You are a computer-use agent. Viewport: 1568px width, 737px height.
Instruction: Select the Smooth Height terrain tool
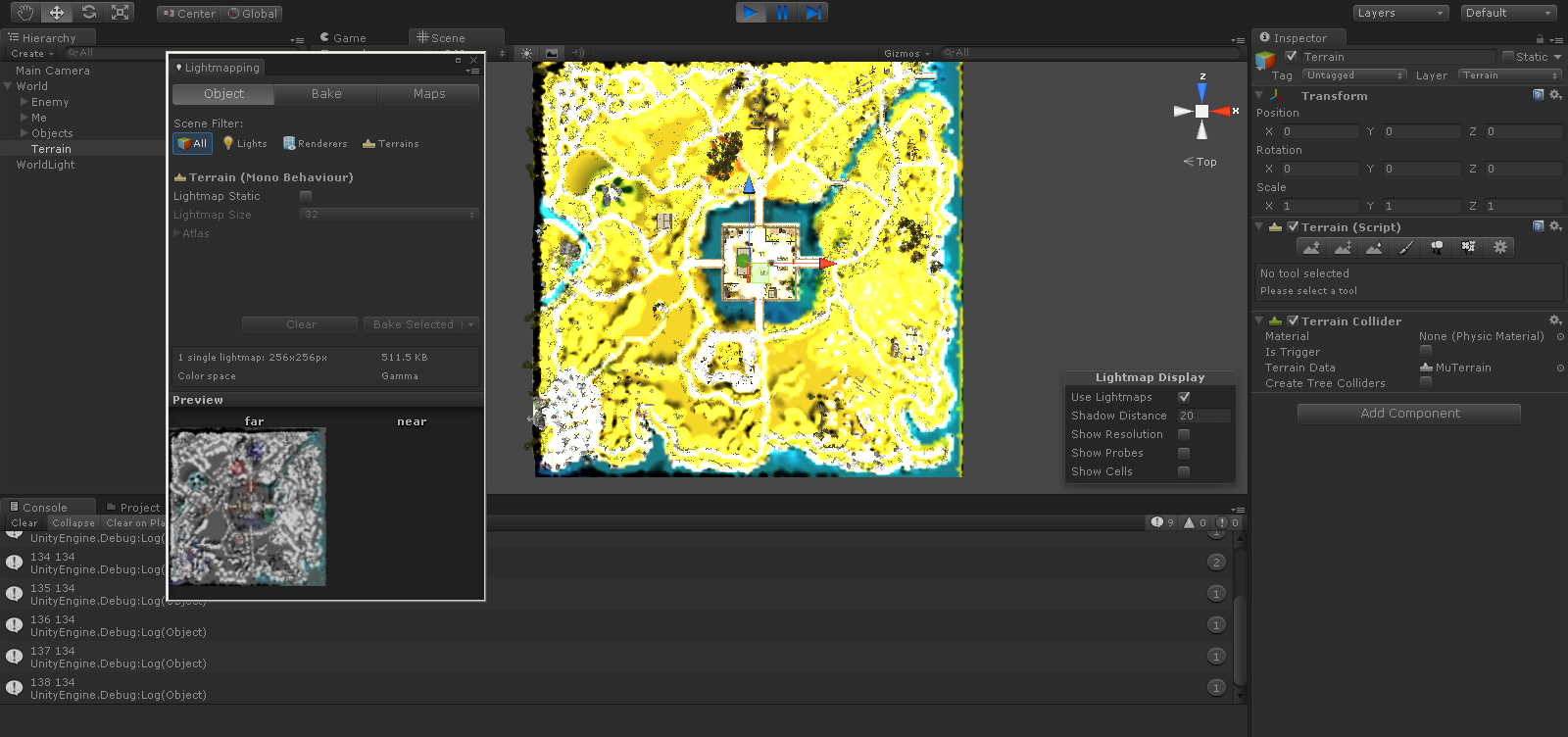[1375, 247]
